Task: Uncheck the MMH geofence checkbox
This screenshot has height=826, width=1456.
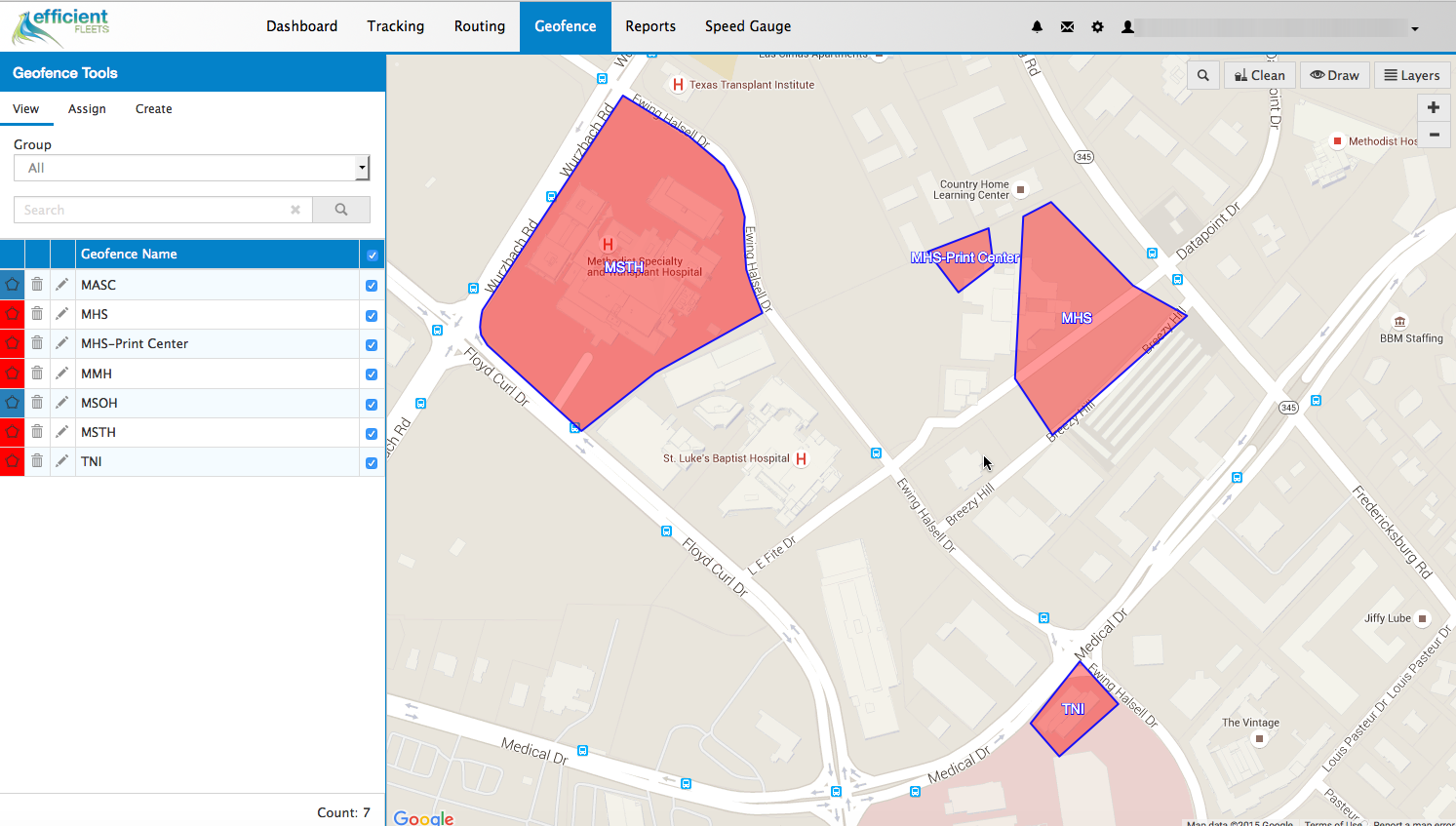Action: pyautogui.click(x=372, y=374)
